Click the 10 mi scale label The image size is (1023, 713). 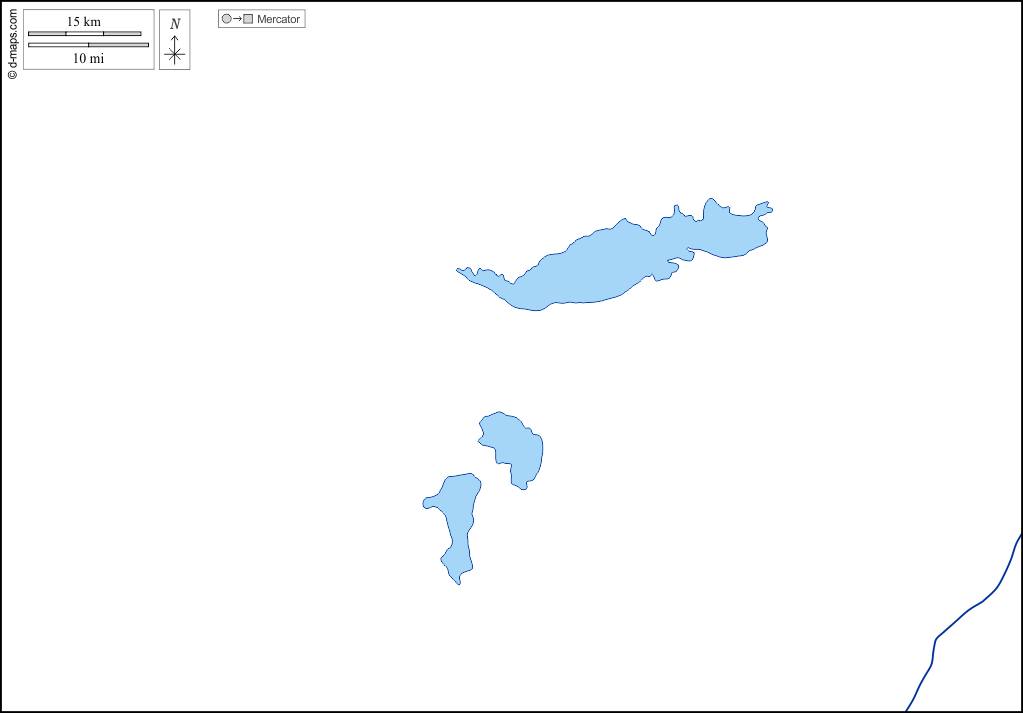[x=88, y=58]
